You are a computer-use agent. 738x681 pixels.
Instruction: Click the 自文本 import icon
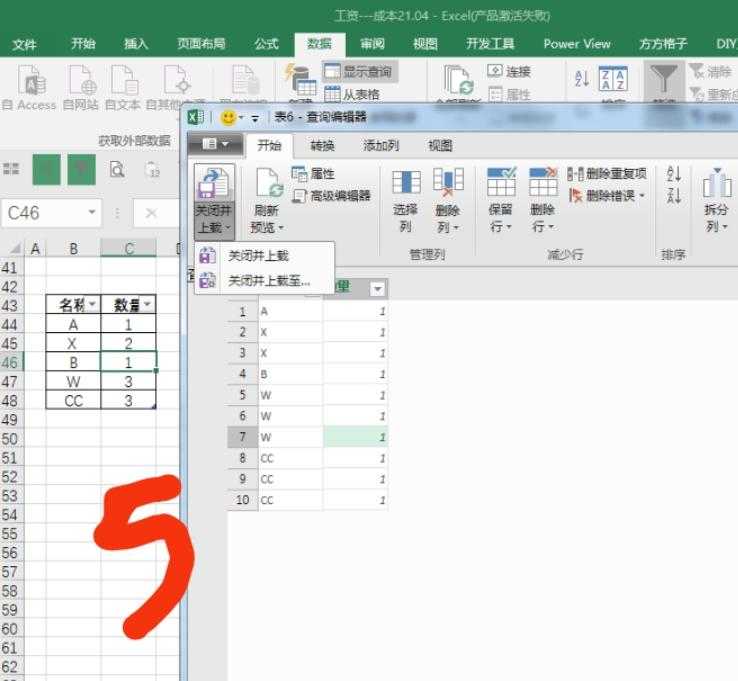click(x=124, y=81)
